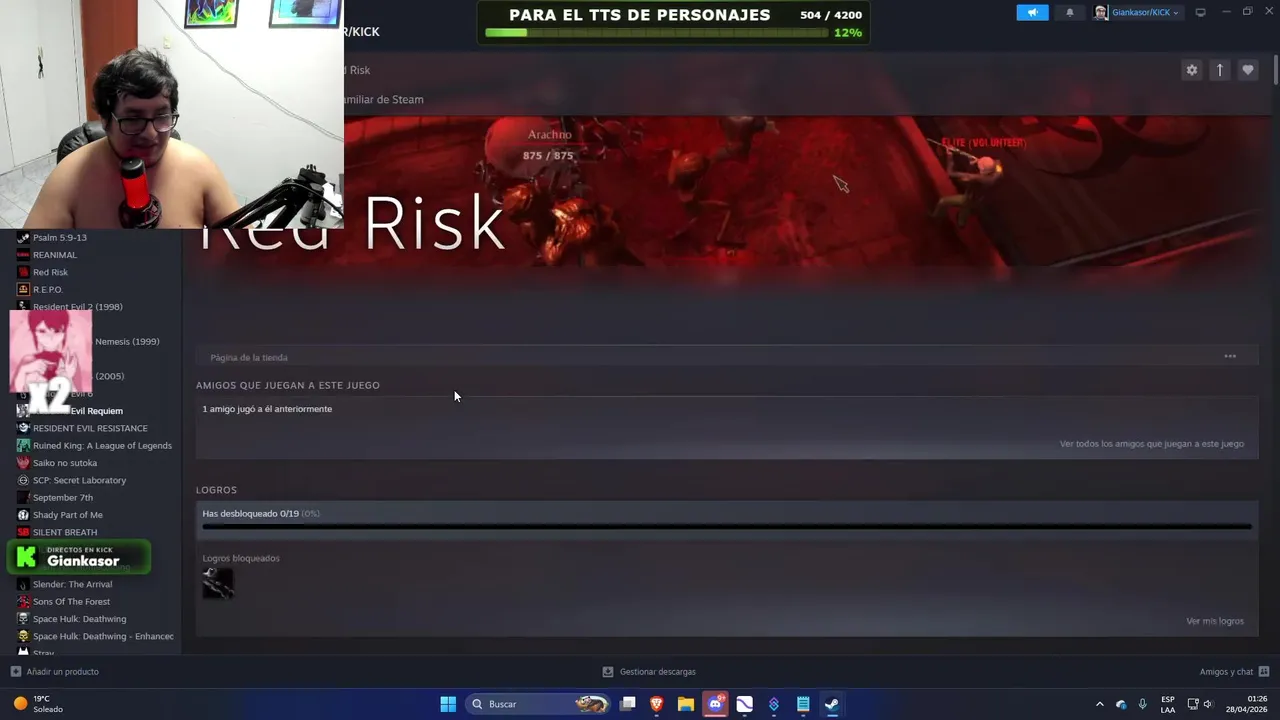The image size is (1280, 720).
Task: Click the TTS de personajes goal progress bar
Action: click(x=656, y=33)
